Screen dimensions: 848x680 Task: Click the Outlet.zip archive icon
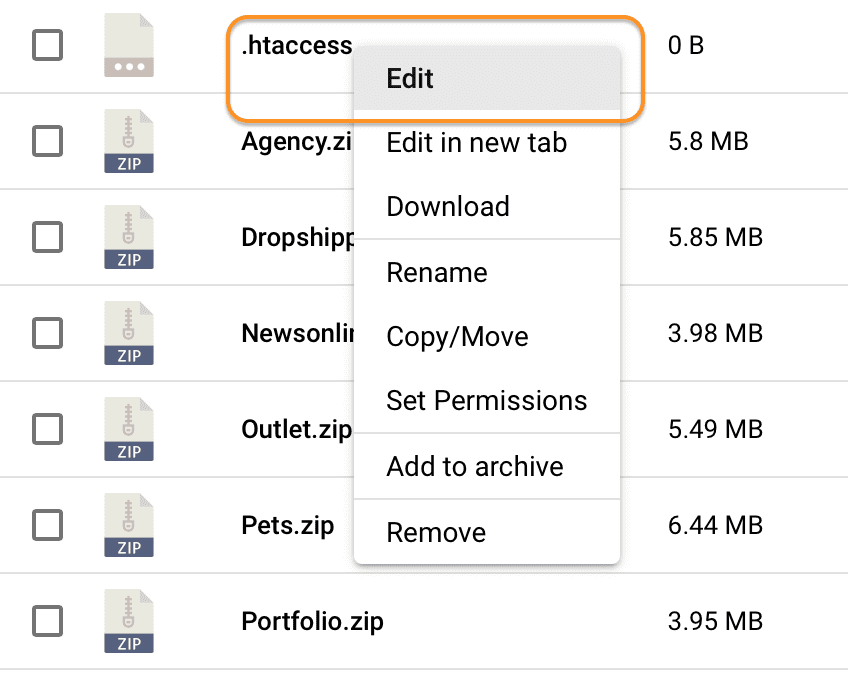click(x=129, y=429)
